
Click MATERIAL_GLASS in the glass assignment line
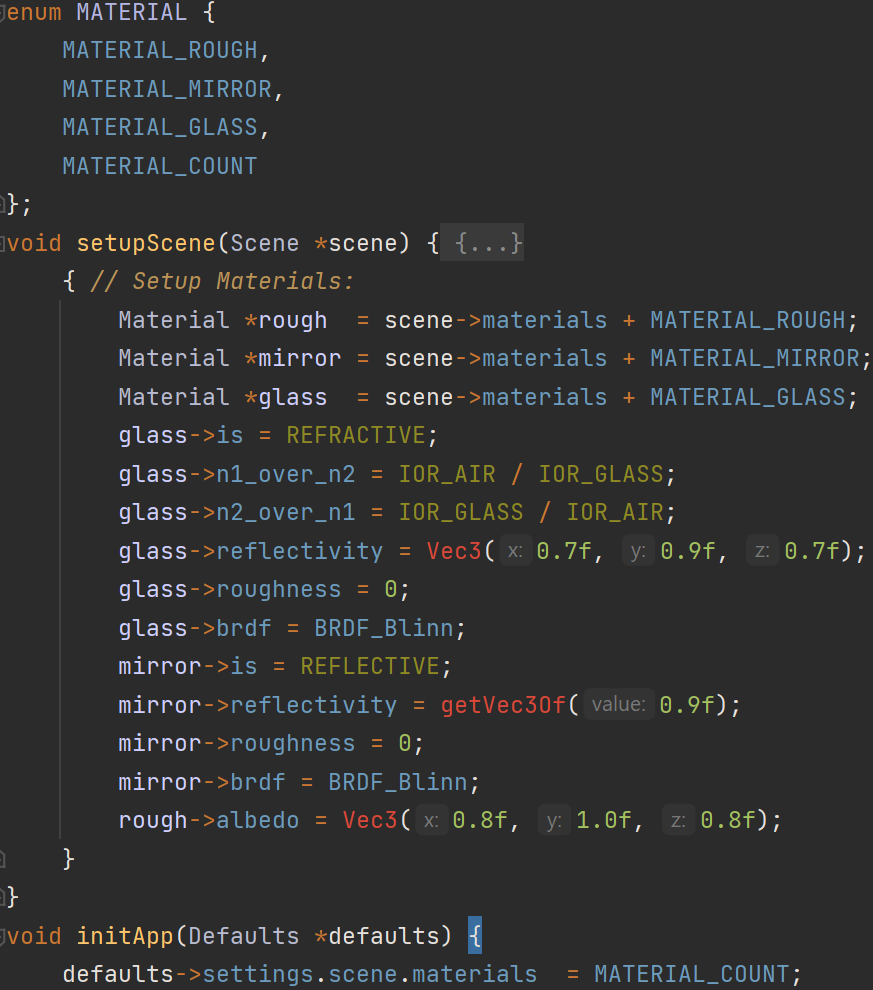tap(748, 397)
